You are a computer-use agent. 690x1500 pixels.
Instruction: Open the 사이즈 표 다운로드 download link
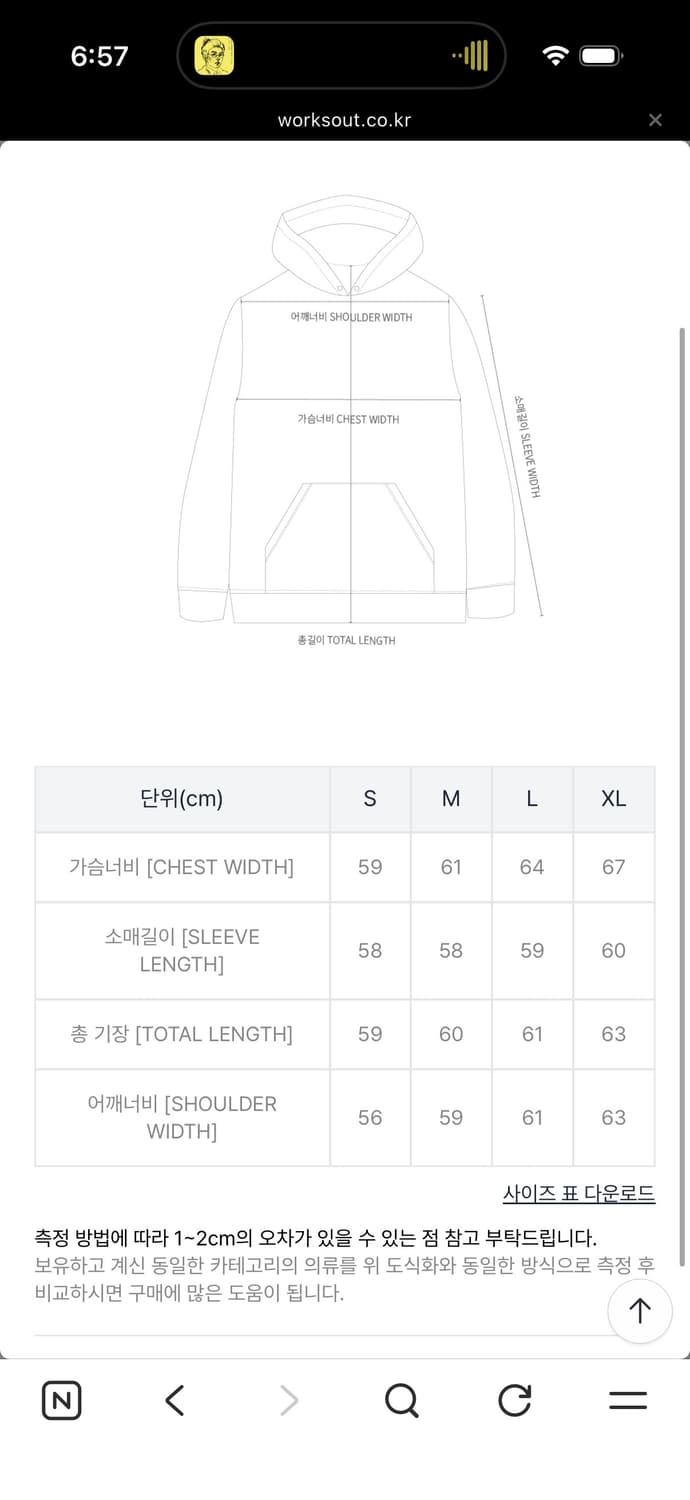point(578,1193)
